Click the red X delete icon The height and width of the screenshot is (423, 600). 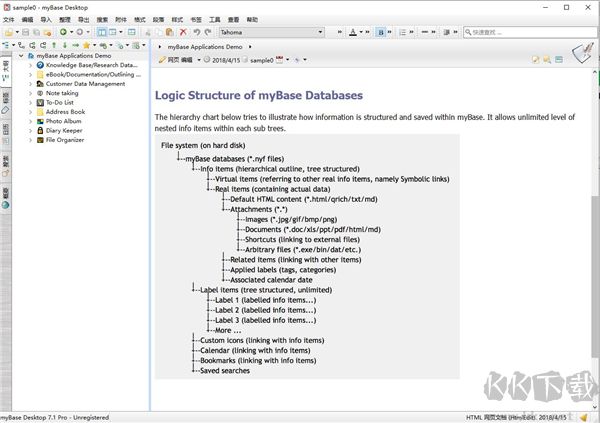click(x=183, y=32)
